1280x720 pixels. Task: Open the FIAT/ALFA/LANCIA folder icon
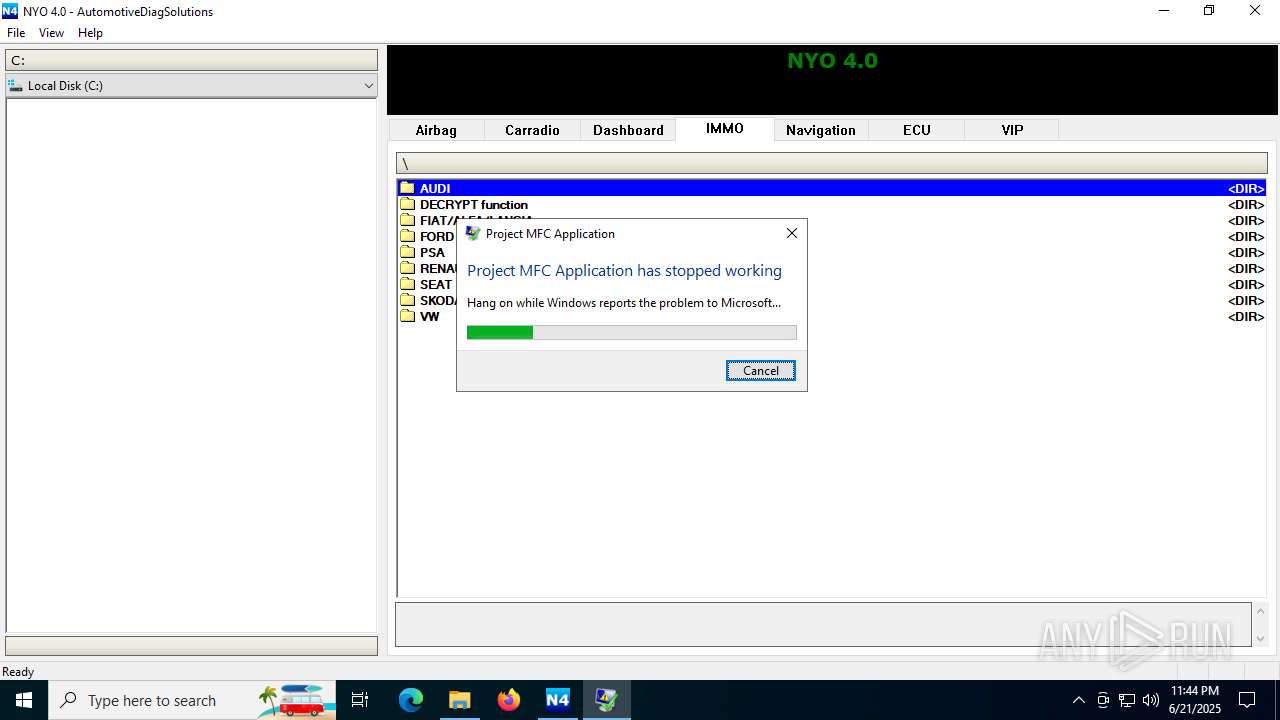(x=407, y=220)
